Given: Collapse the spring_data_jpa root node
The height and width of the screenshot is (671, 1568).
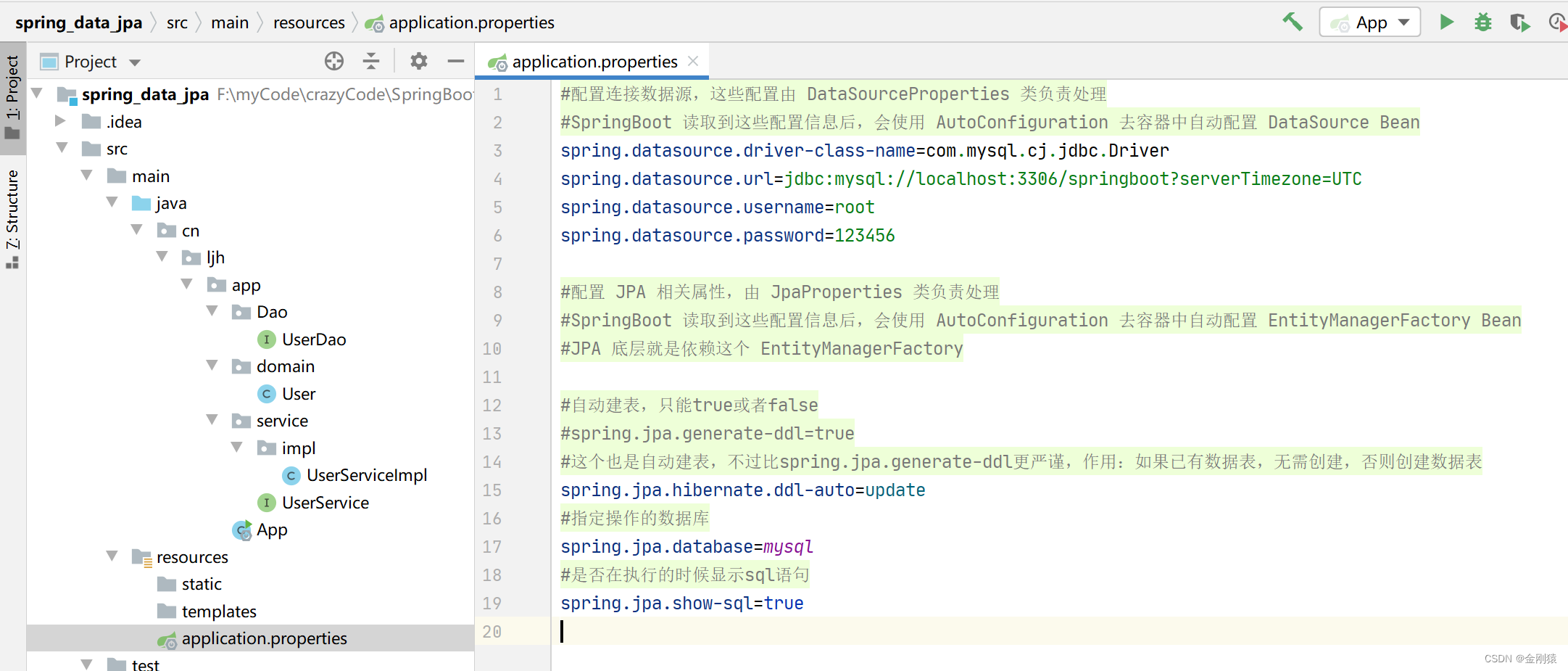Looking at the screenshot, I should [38, 93].
